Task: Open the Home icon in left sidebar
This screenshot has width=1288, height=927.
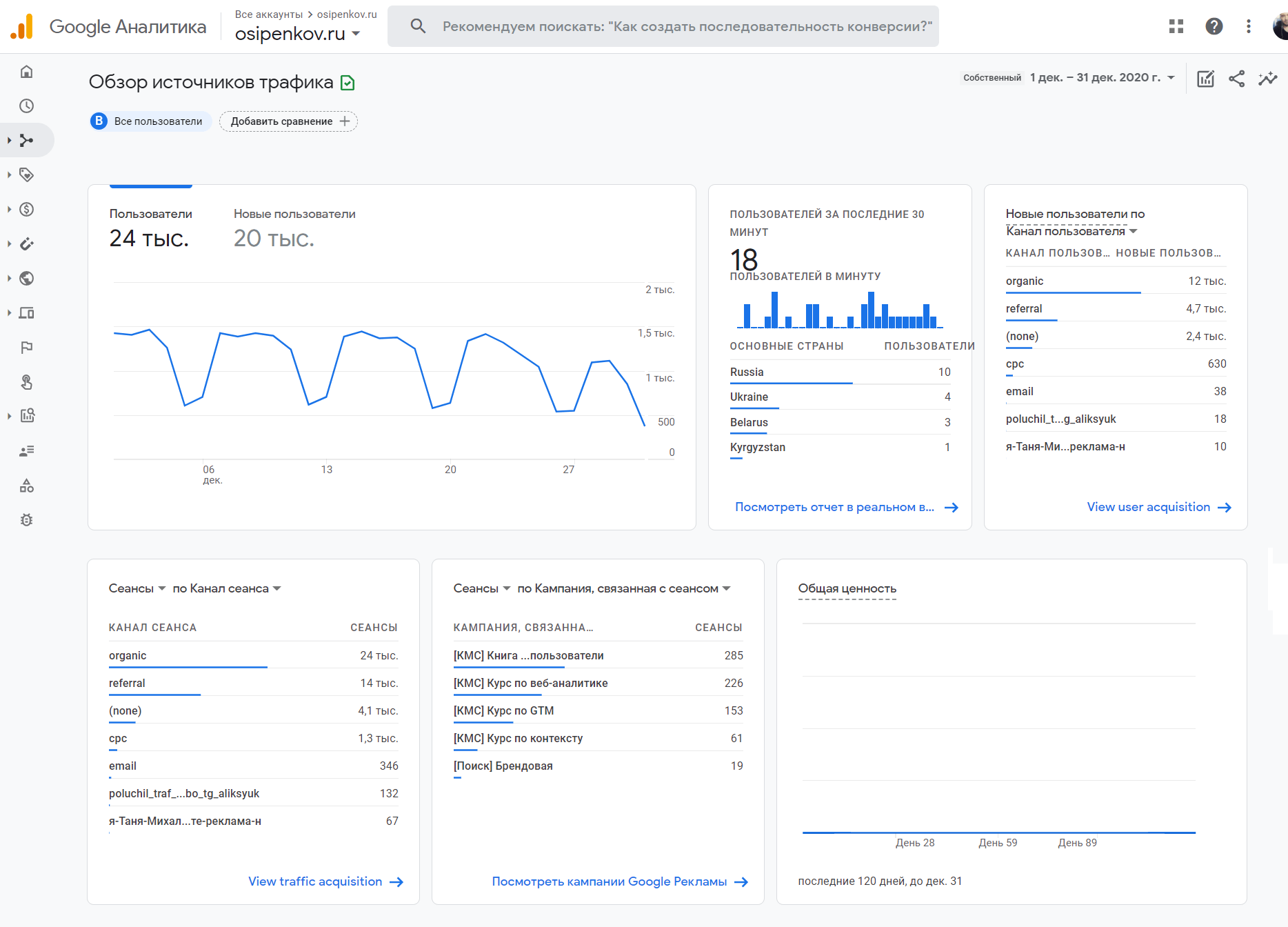Action: 27,72
